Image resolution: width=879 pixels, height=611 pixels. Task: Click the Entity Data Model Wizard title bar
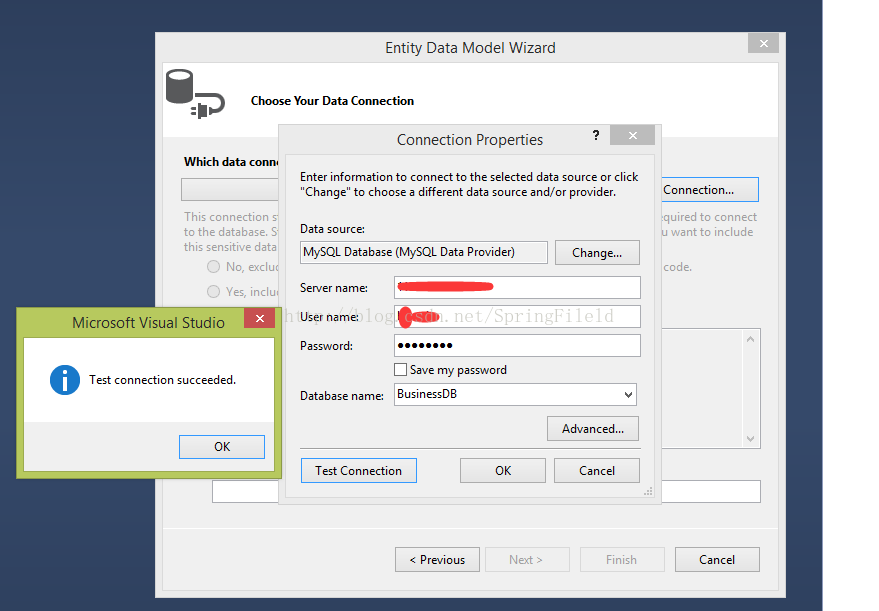470,48
